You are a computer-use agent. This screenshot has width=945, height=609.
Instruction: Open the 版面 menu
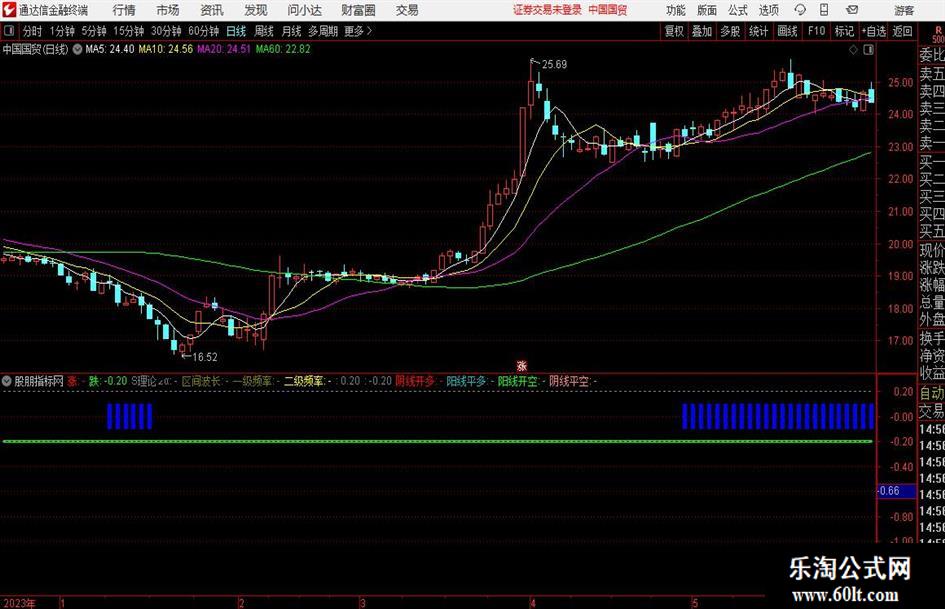pos(706,10)
